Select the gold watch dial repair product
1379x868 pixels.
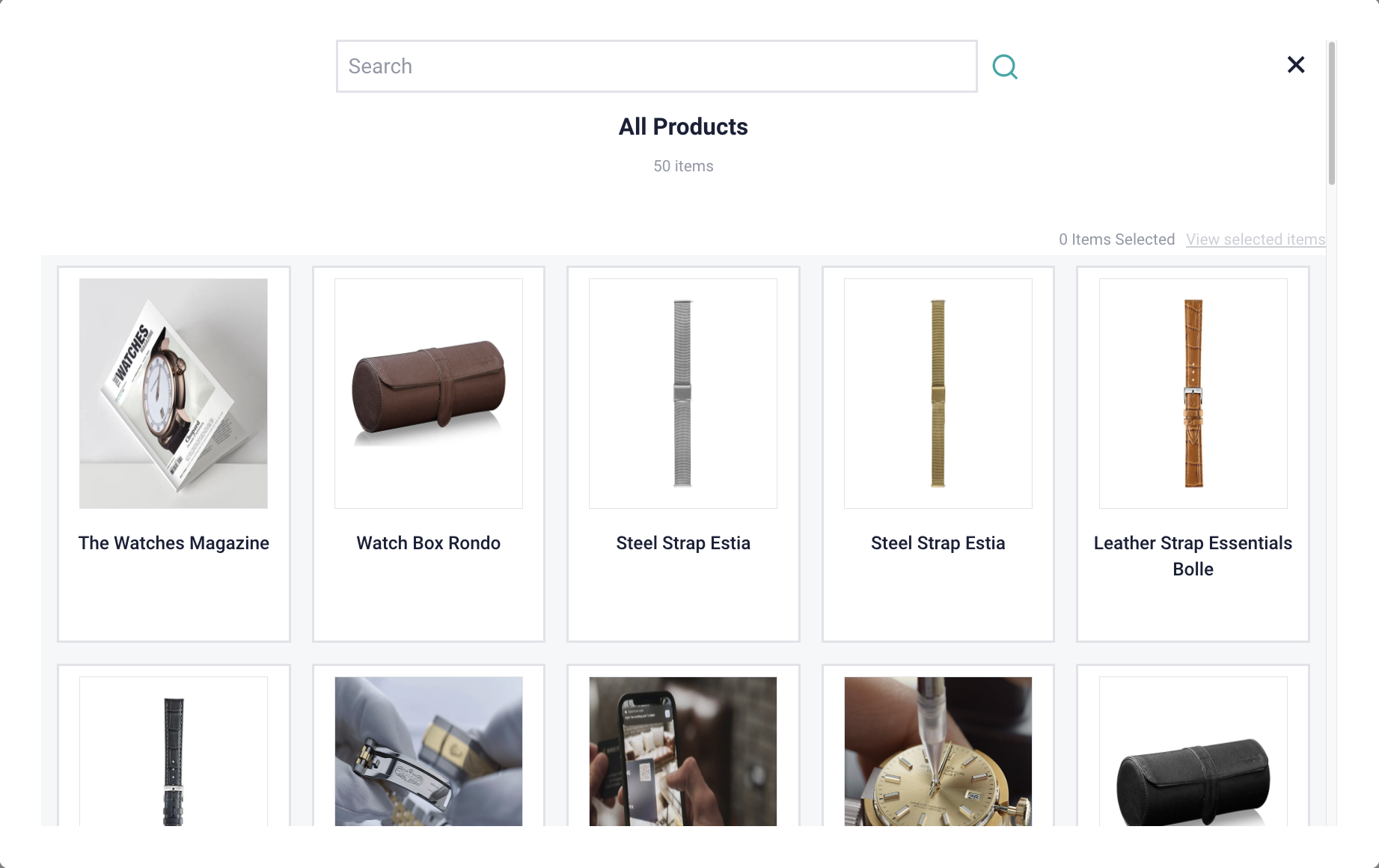pos(938,751)
